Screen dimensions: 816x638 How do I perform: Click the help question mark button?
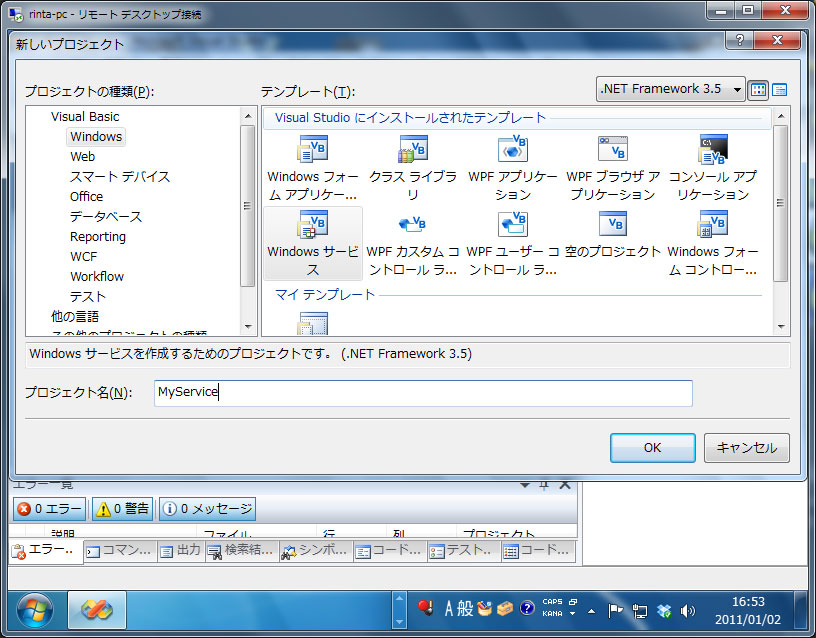click(x=740, y=41)
